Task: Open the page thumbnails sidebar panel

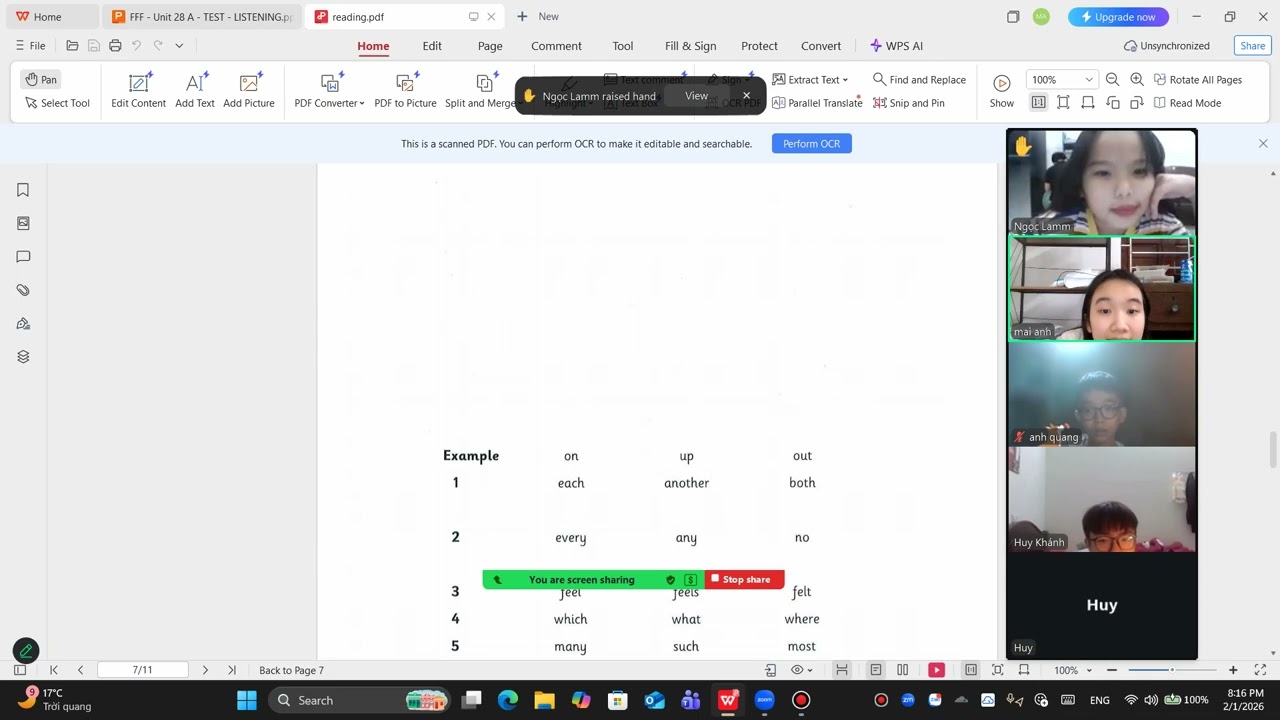Action: pyautogui.click(x=23, y=223)
